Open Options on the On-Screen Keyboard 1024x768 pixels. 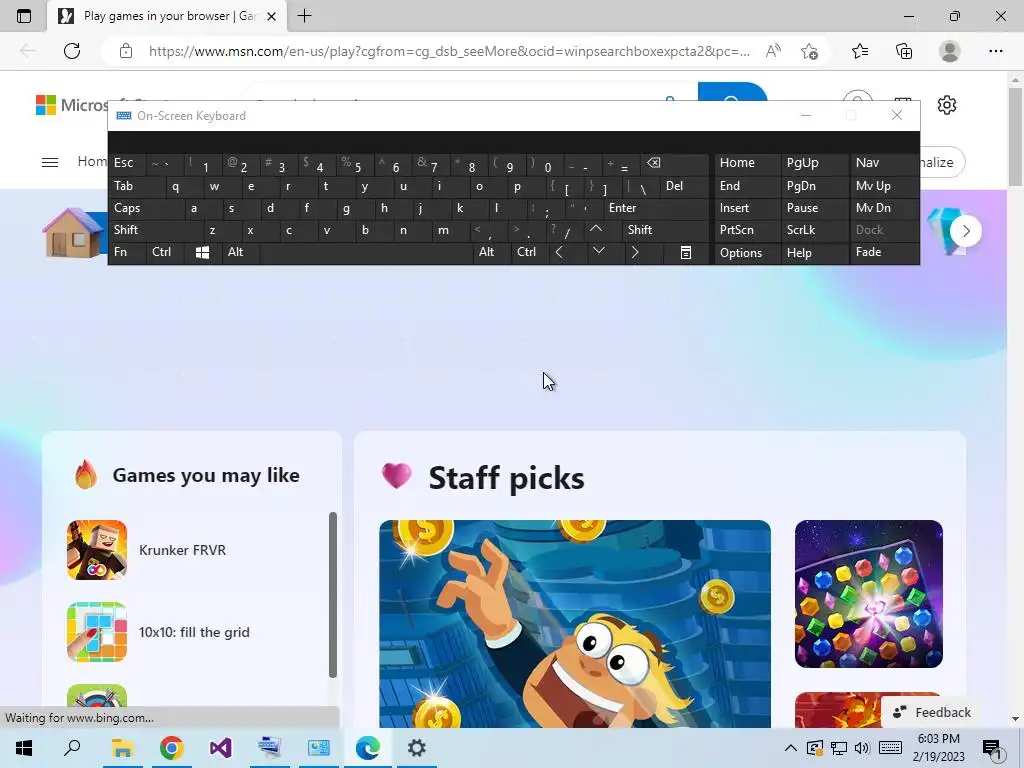click(x=747, y=253)
